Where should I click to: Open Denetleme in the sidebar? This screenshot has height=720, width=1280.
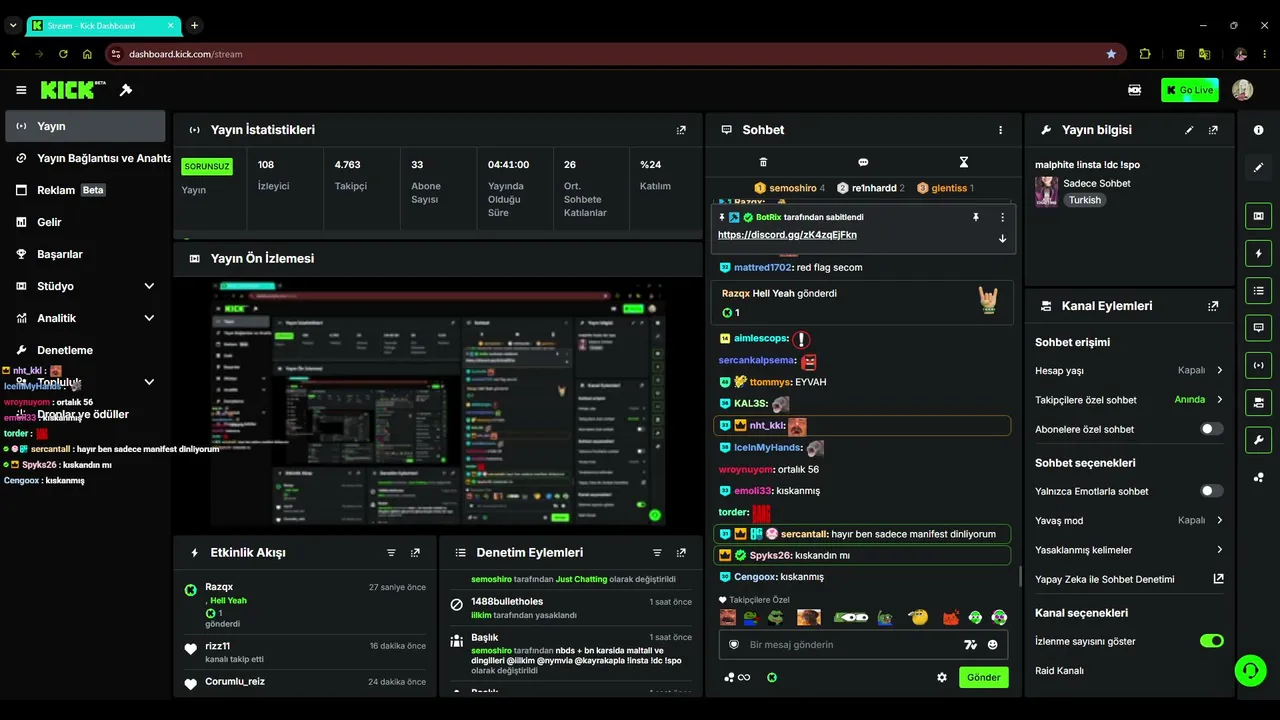pos(85,350)
